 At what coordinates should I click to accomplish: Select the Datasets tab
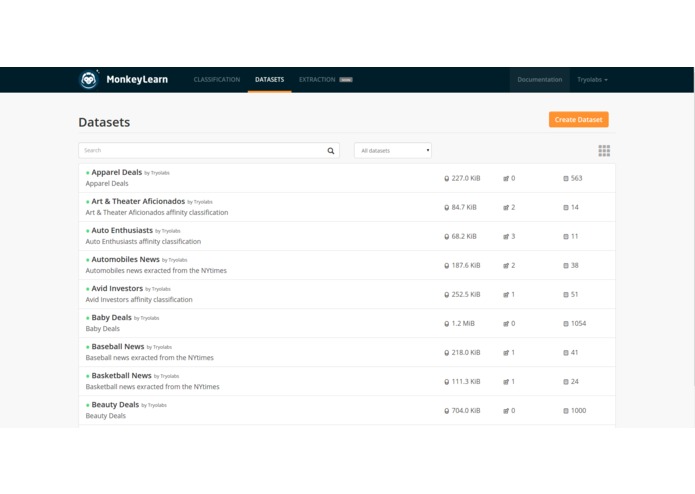269,80
